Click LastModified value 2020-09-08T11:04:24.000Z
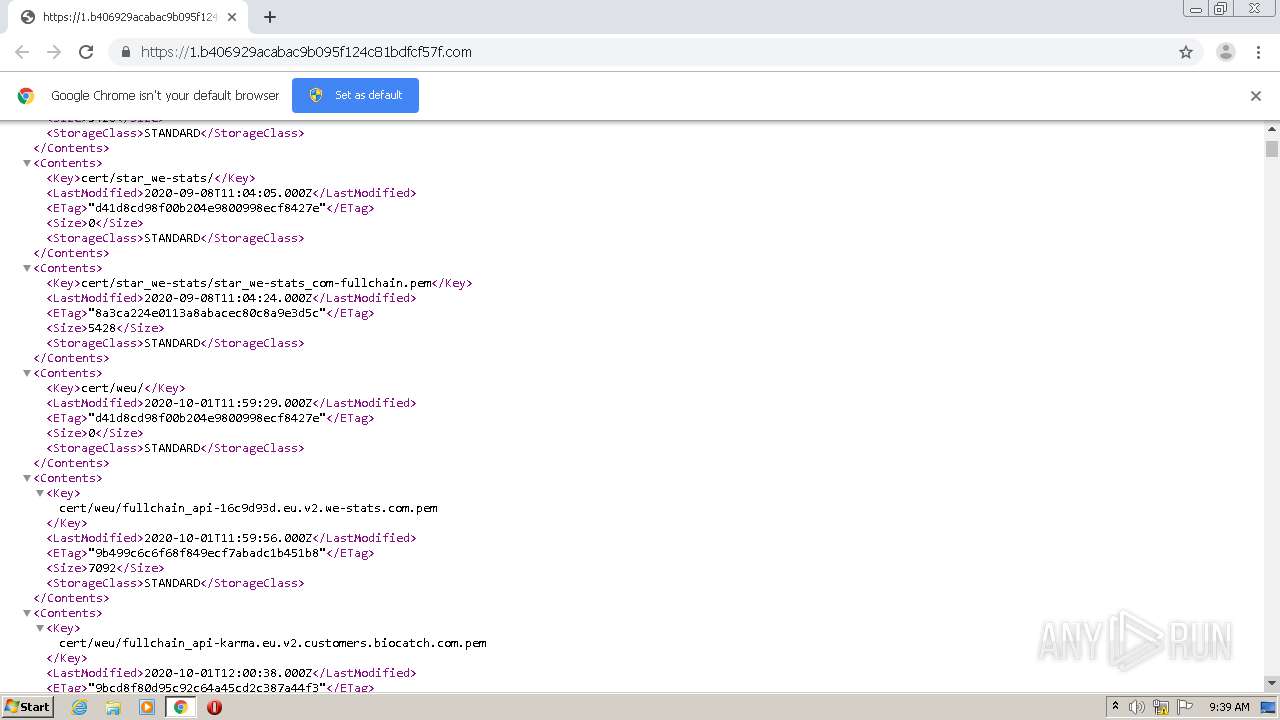 coord(229,298)
